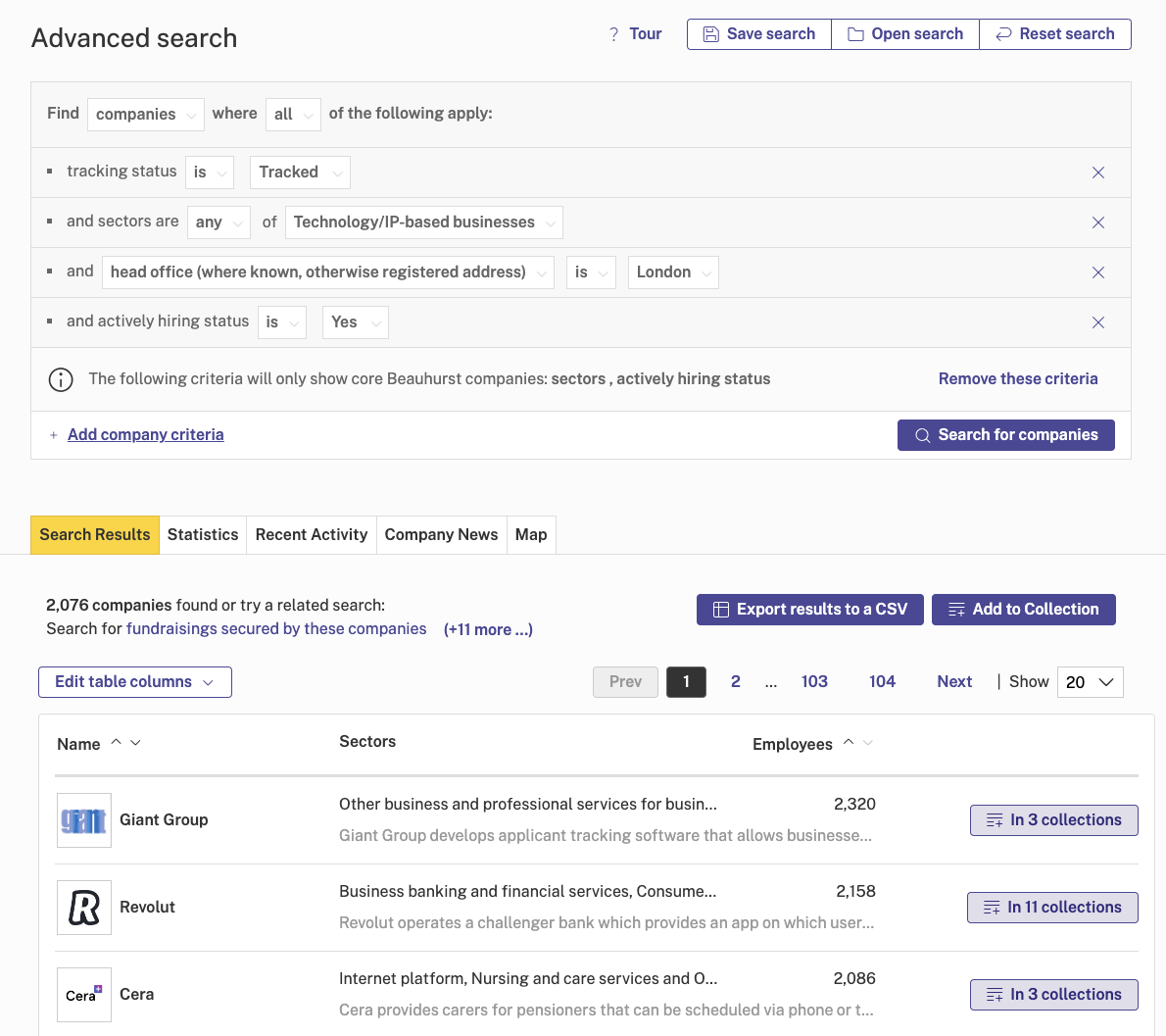Click the Tour link
Image resolution: width=1166 pixels, height=1036 pixels.
[x=645, y=34]
